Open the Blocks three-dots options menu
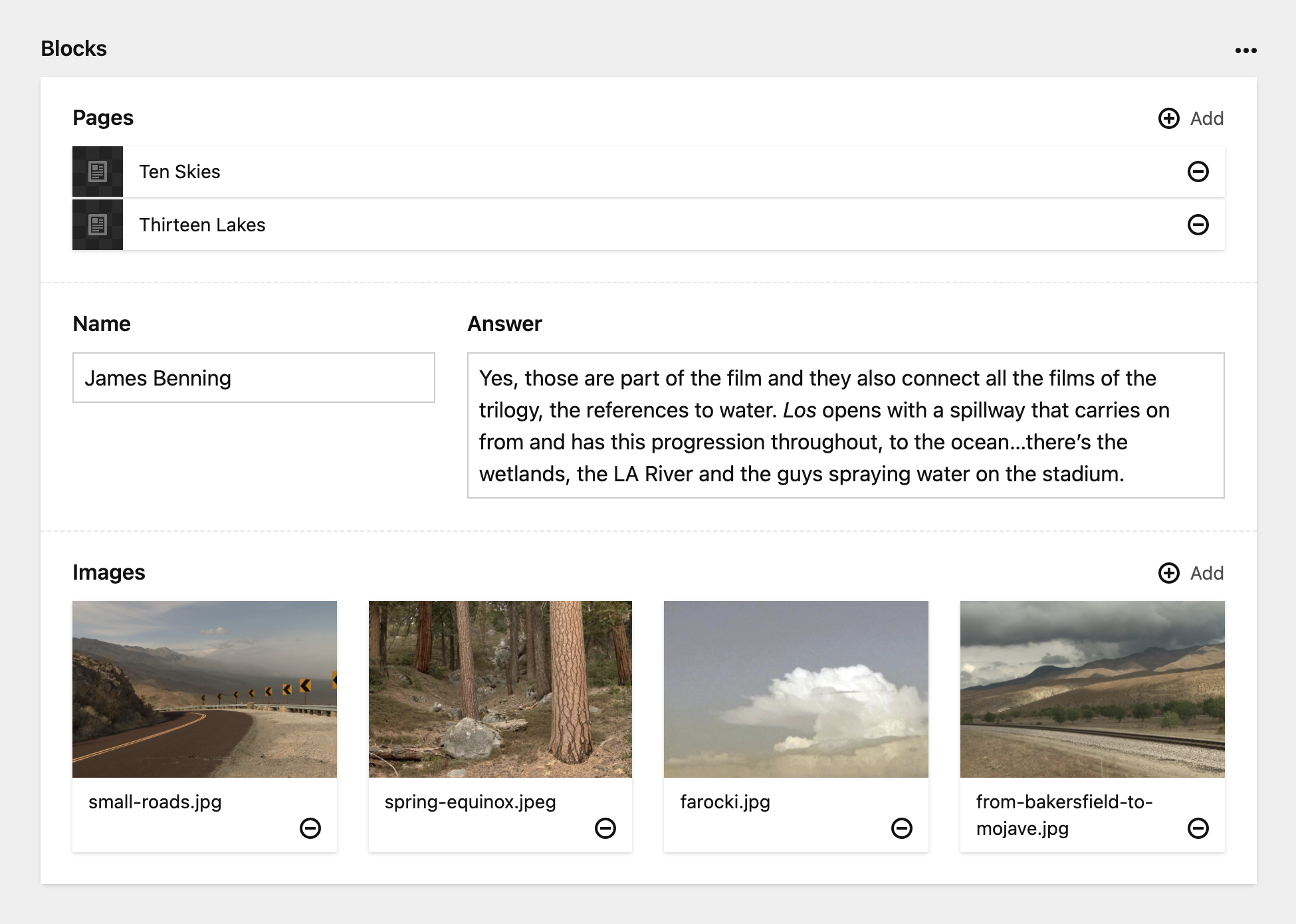This screenshot has height=924, width=1296. click(1245, 51)
